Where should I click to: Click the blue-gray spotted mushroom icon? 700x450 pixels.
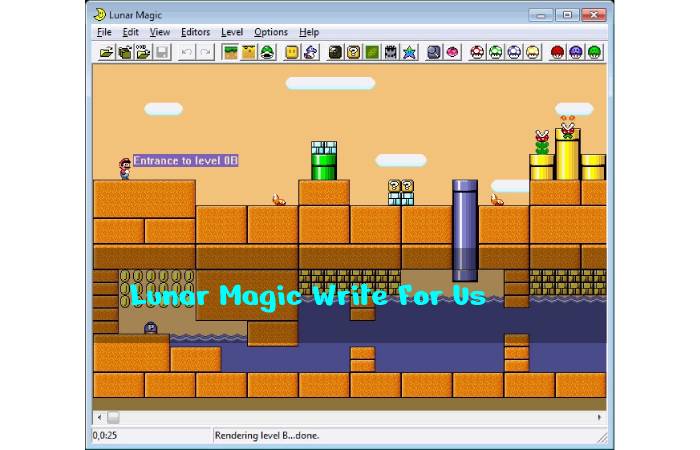tap(514, 52)
